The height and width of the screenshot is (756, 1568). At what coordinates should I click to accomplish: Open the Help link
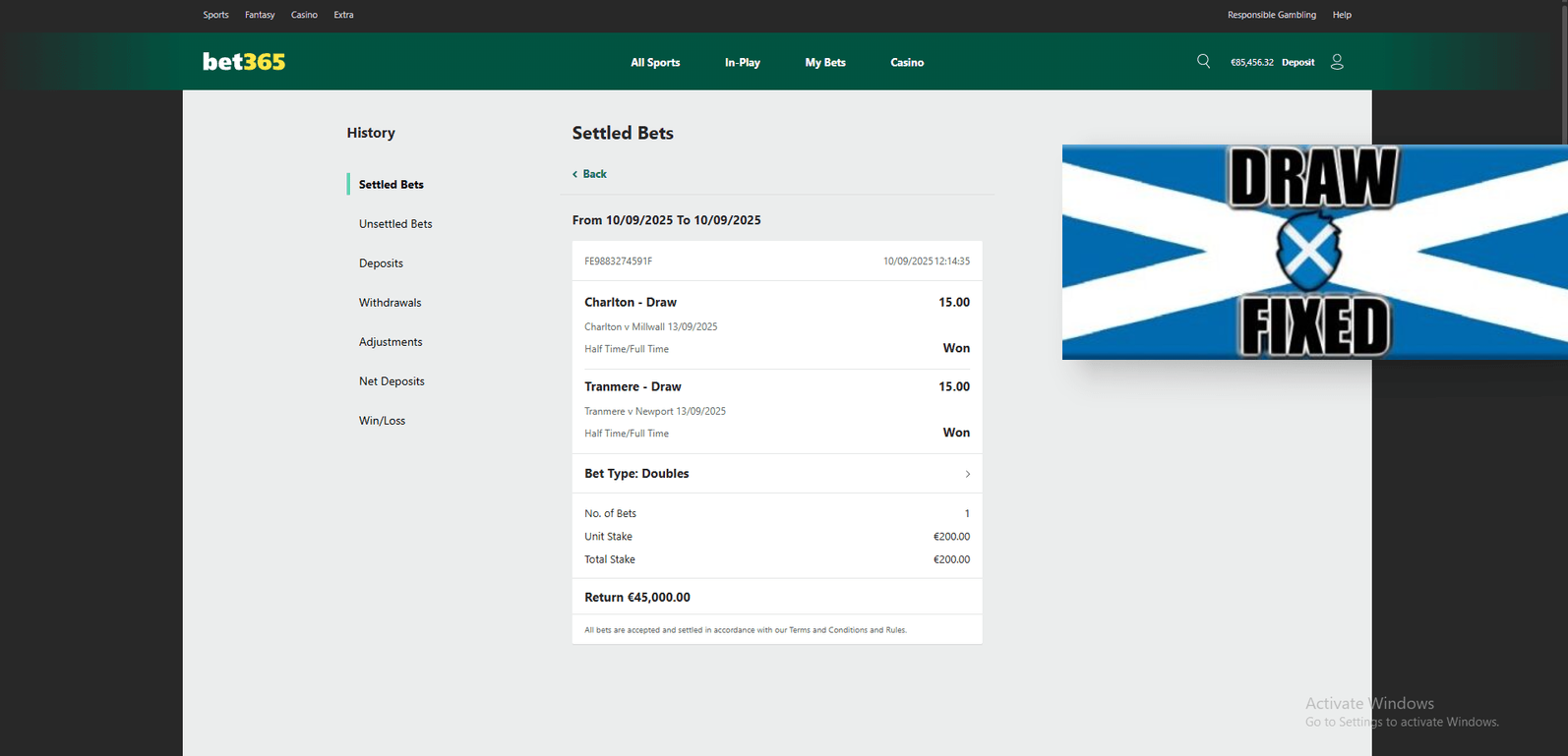pyautogui.click(x=1342, y=15)
